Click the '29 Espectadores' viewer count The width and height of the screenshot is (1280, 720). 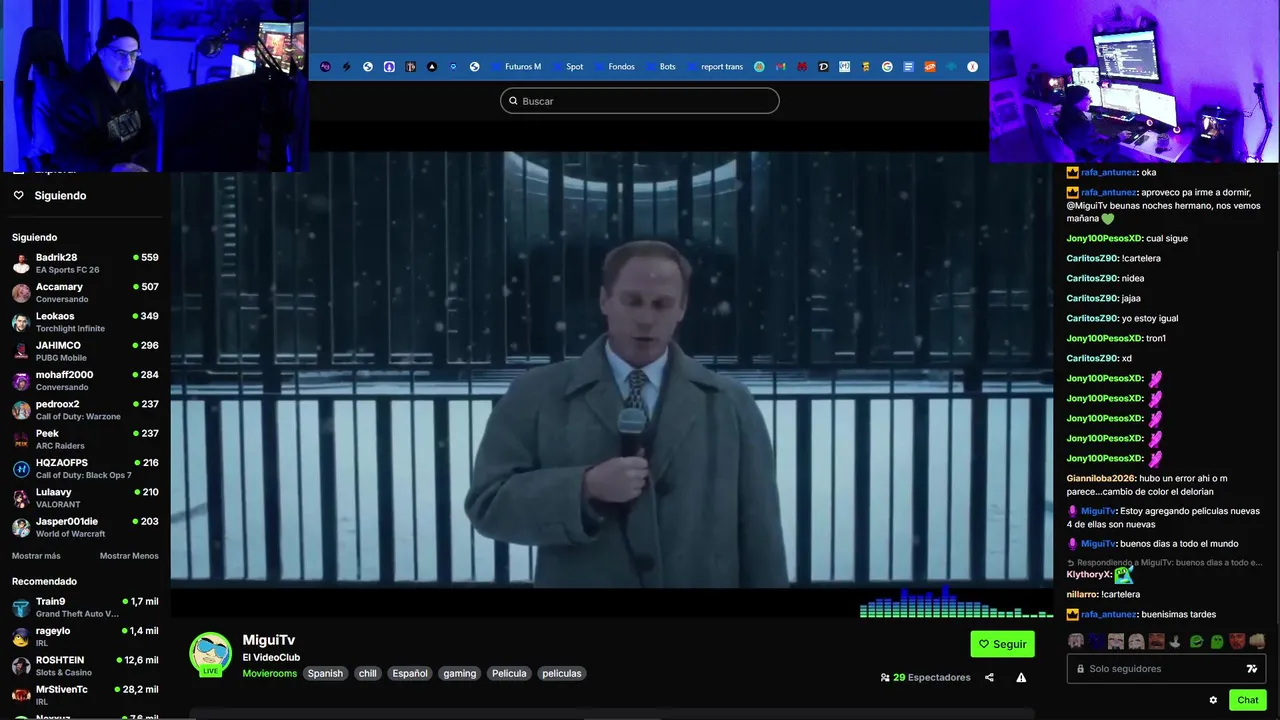[x=932, y=677]
